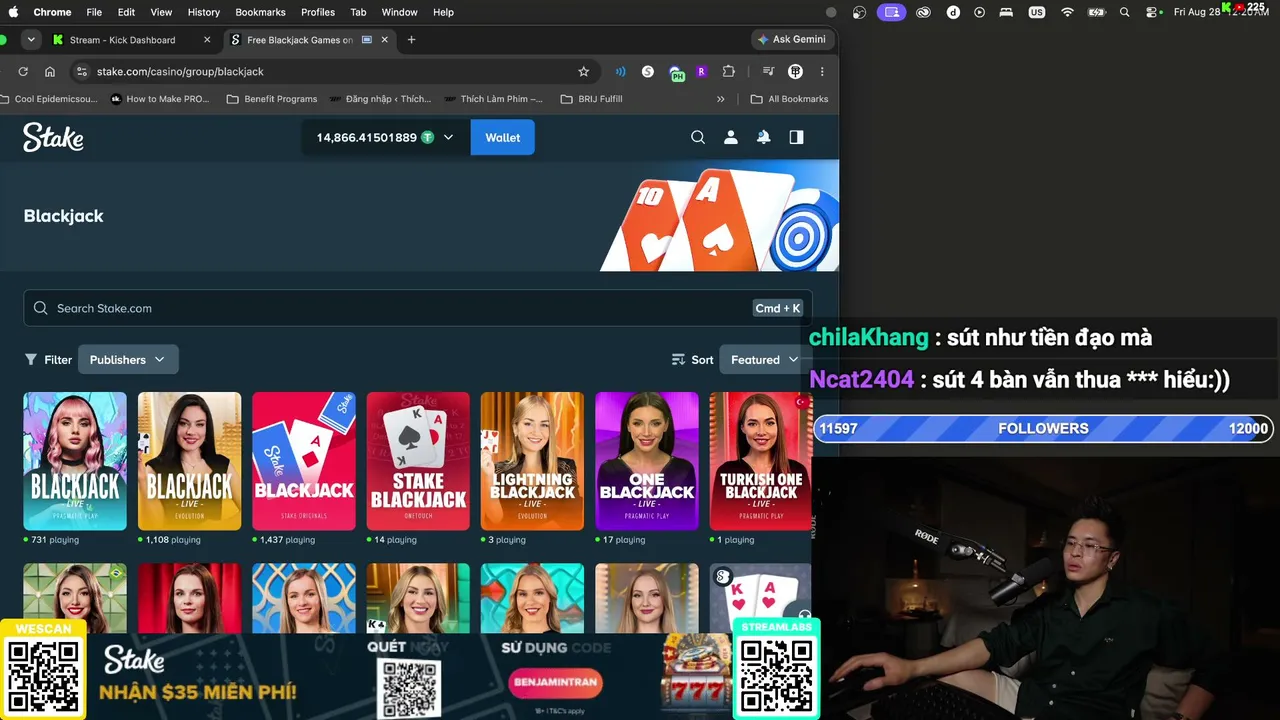Screen dimensions: 1280x720
Task: Close the Free Blackjack Games tab
Action: coord(384,40)
